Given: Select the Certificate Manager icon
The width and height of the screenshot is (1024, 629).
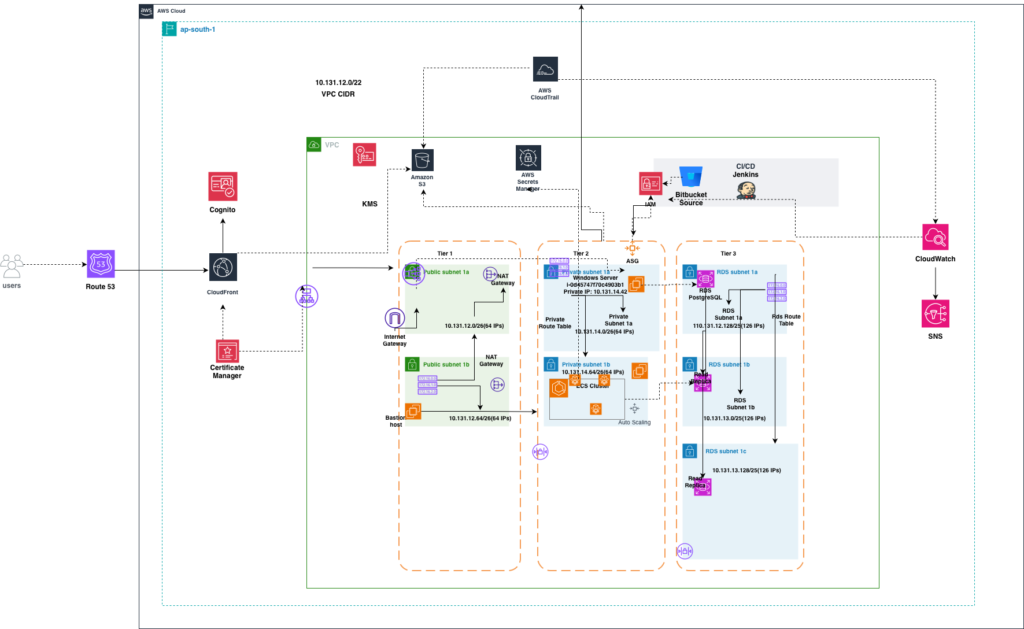Looking at the screenshot, I should 229,351.
